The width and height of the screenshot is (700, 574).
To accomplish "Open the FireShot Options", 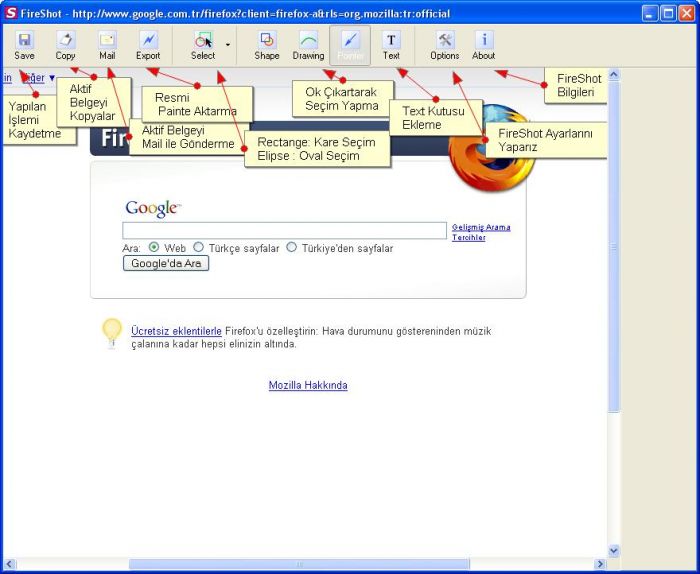I will [445, 45].
